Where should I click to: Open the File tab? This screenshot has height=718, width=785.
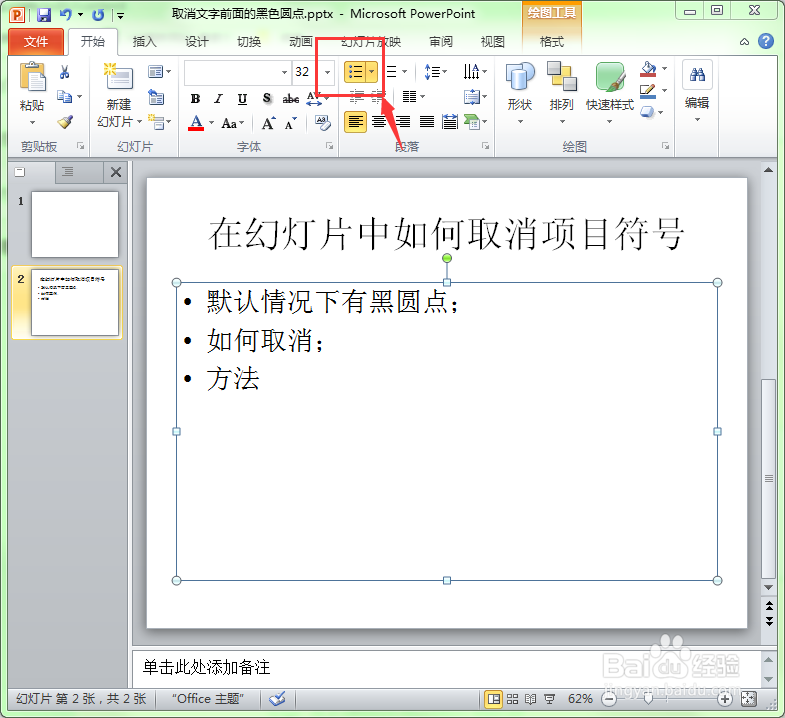pos(36,42)
